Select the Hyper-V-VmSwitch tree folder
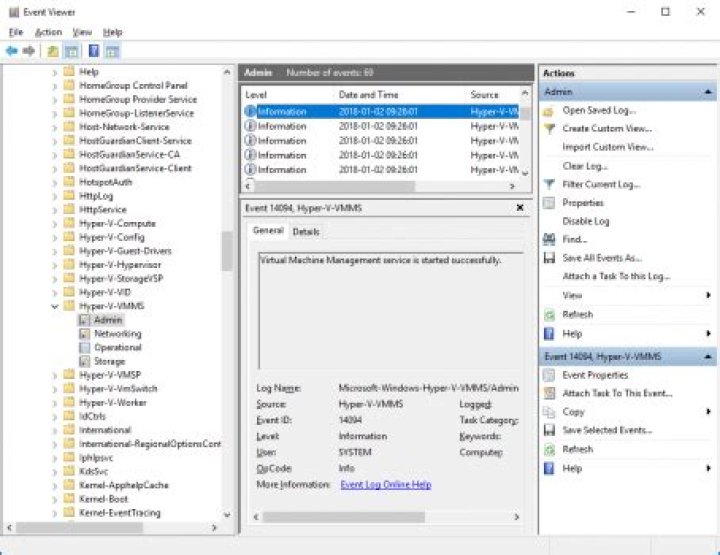 click(x=118, y=389)
